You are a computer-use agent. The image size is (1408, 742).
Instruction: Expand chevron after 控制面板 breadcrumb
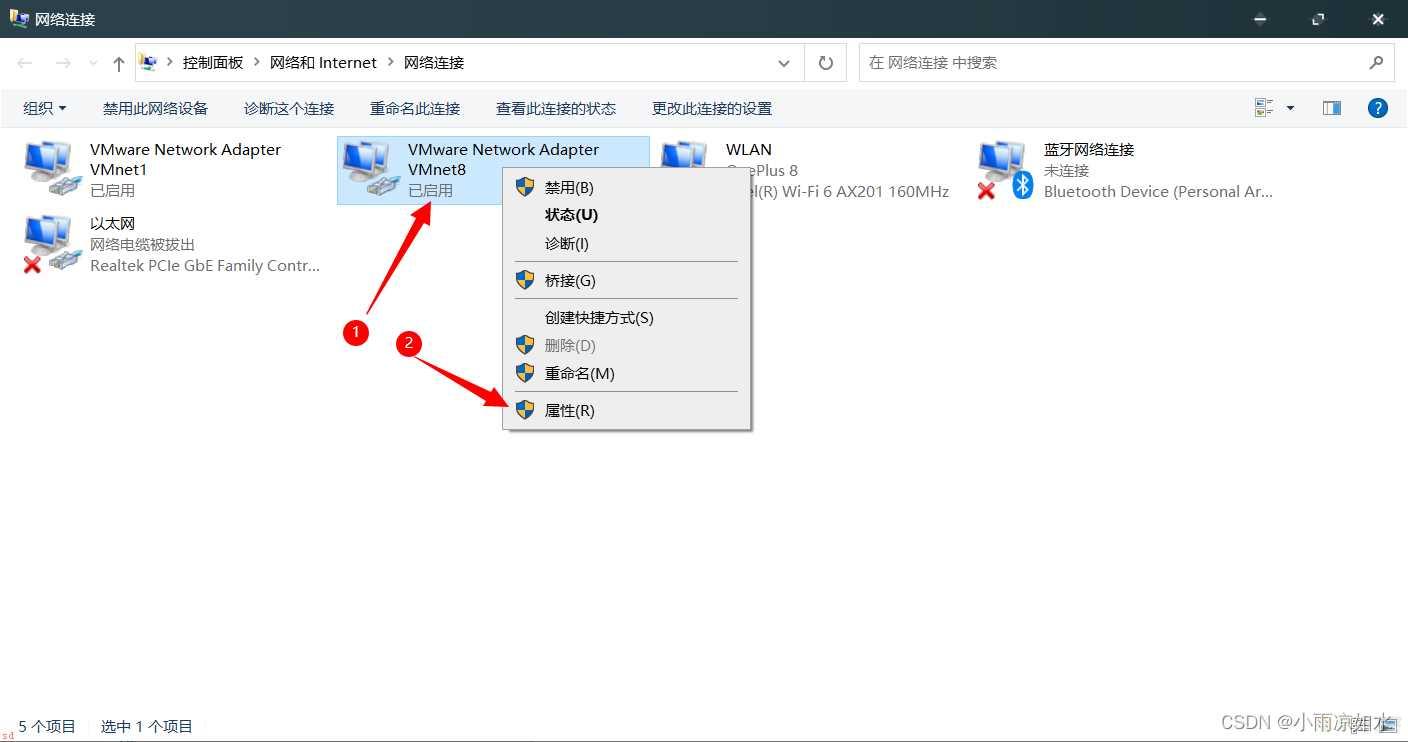(x=257, y=62)
